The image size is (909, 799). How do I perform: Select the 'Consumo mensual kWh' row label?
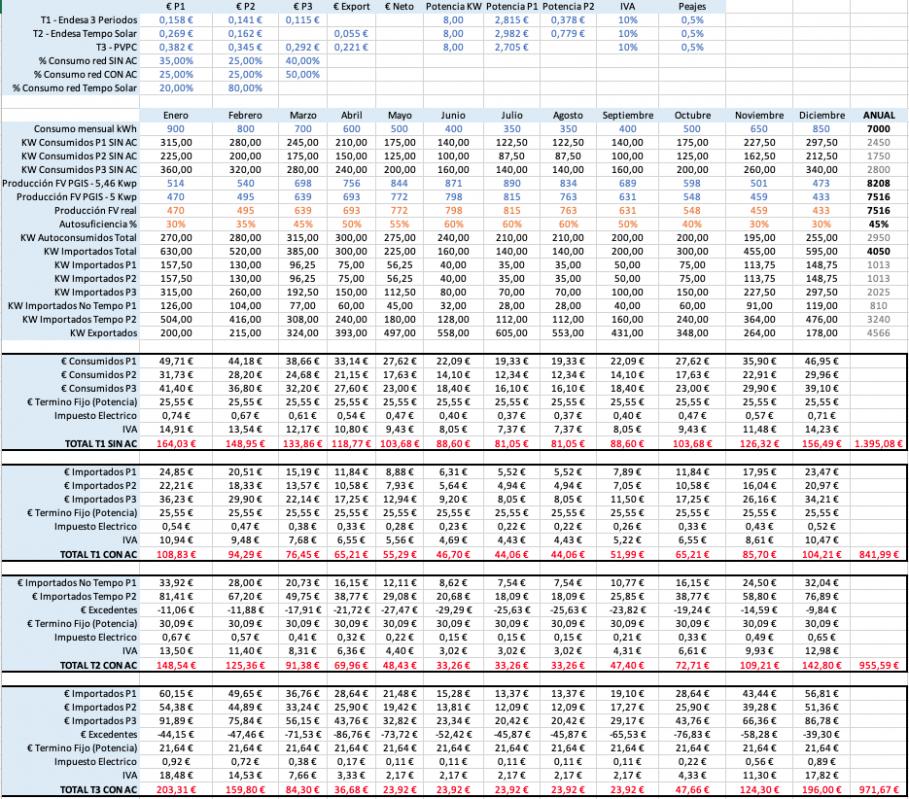(85, 129)
